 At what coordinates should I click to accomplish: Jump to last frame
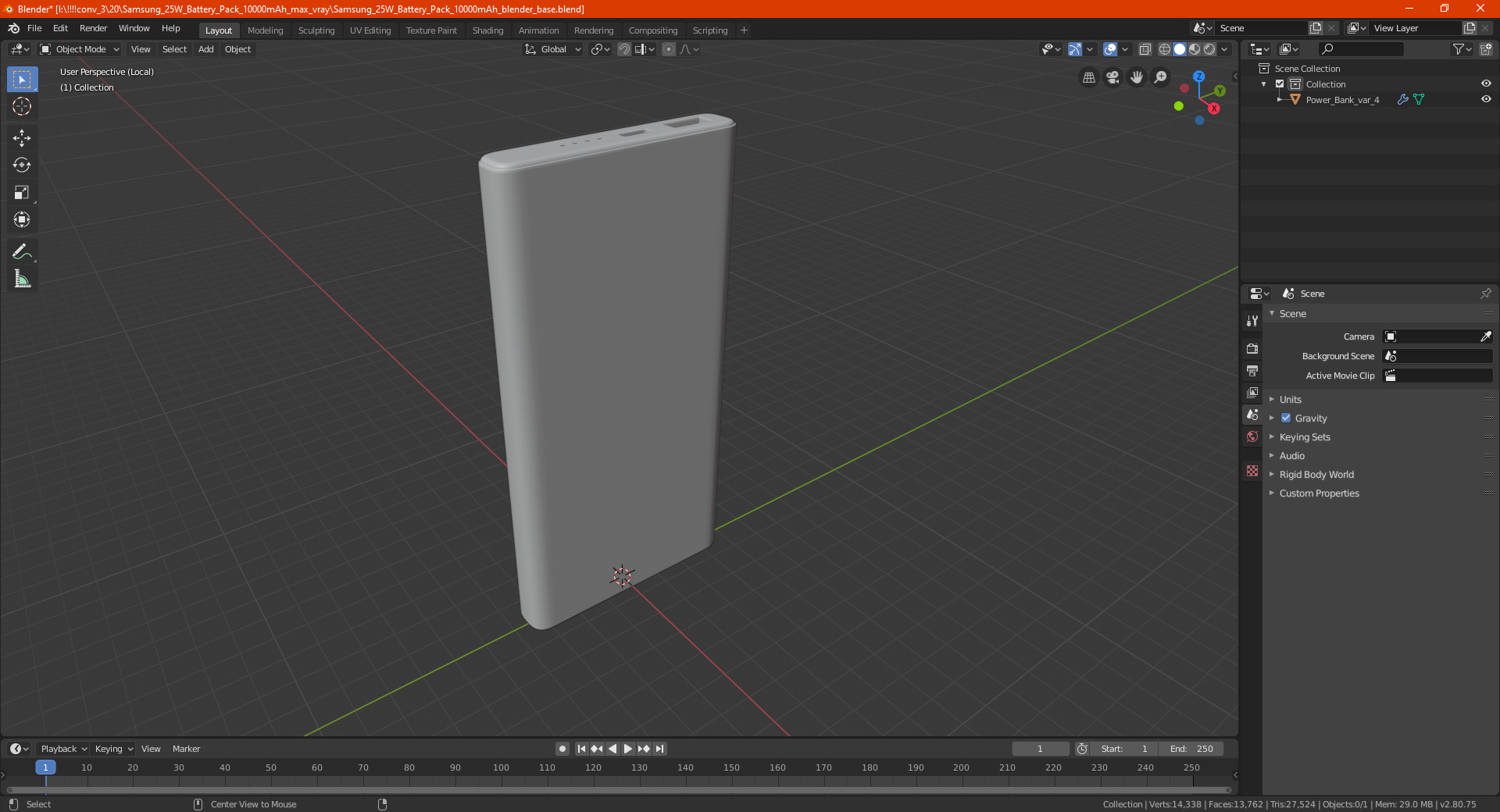(660, 749)
